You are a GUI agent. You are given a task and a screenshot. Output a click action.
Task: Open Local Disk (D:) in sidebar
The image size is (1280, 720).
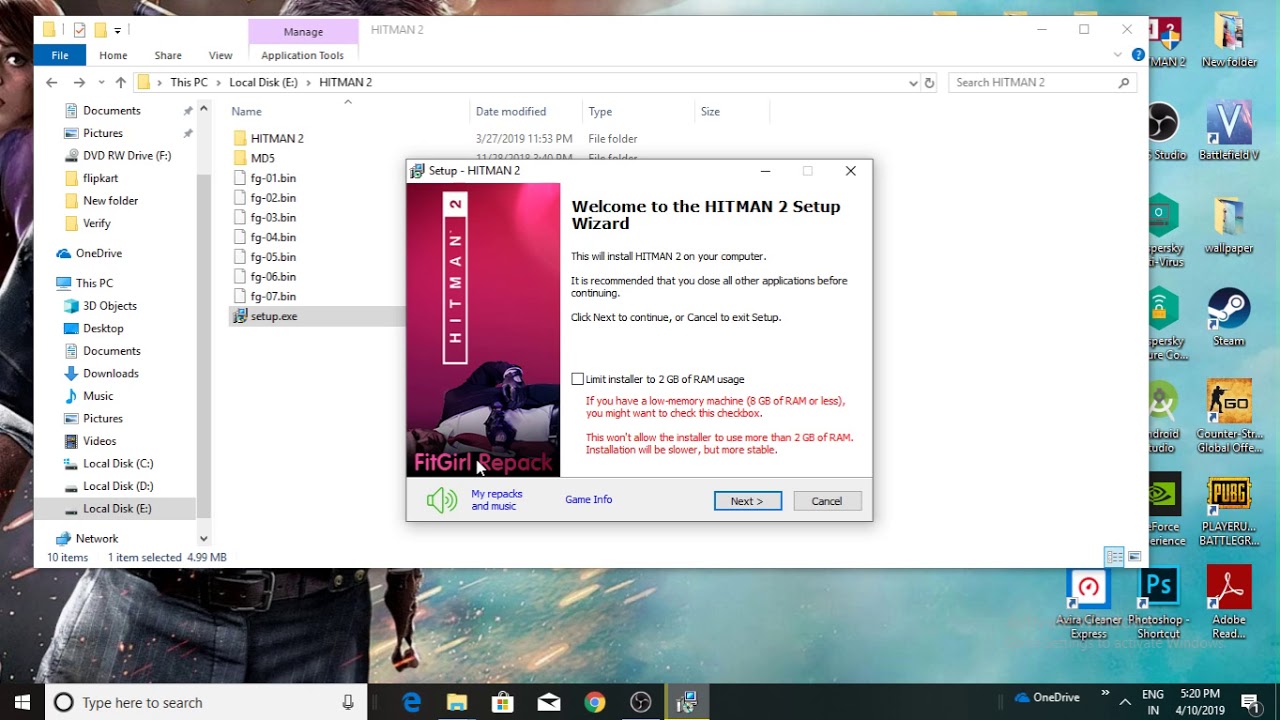pyautogui.click(x=118, y=486)
